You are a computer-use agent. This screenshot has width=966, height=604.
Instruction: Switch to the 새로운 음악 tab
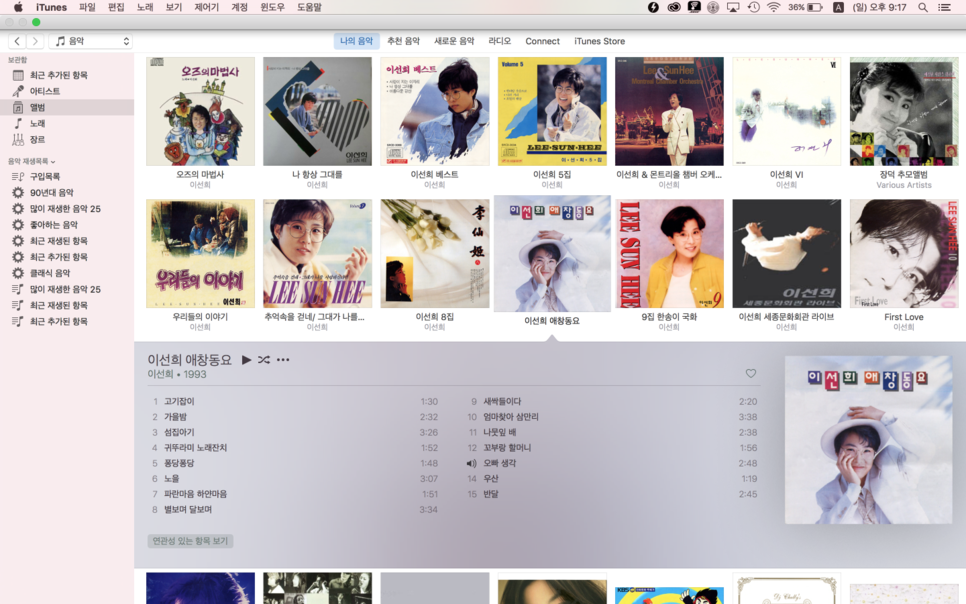454,41
